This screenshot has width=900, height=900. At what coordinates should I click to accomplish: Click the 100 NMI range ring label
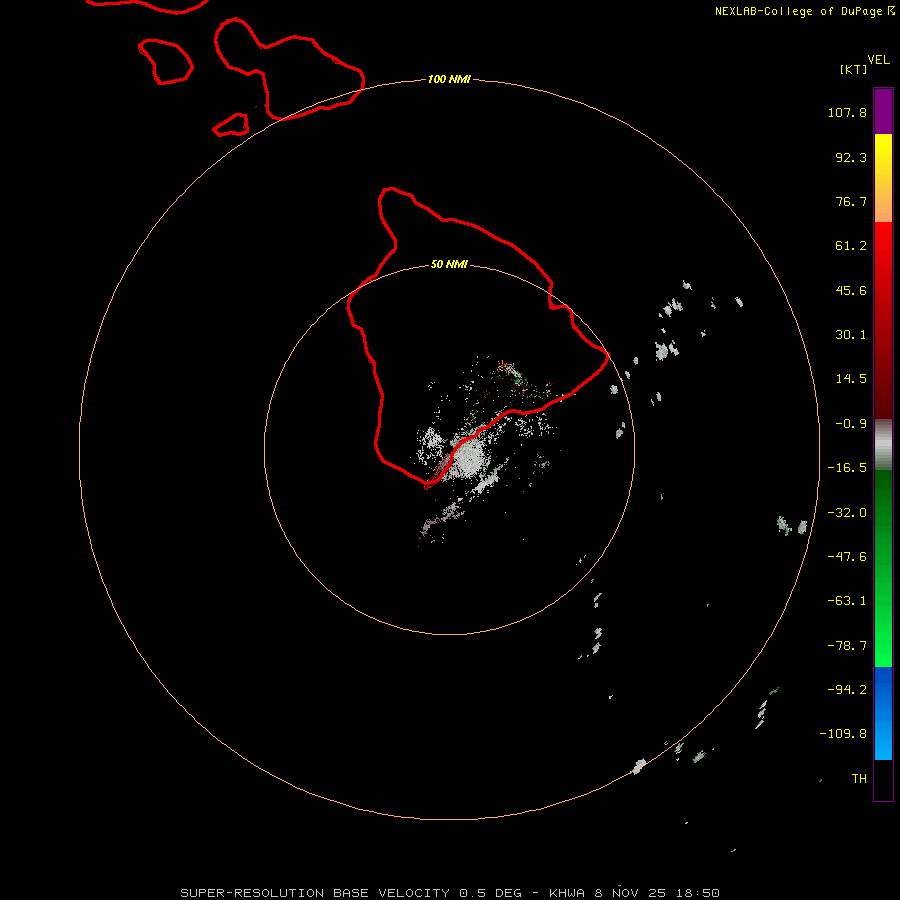click(449, 79)
